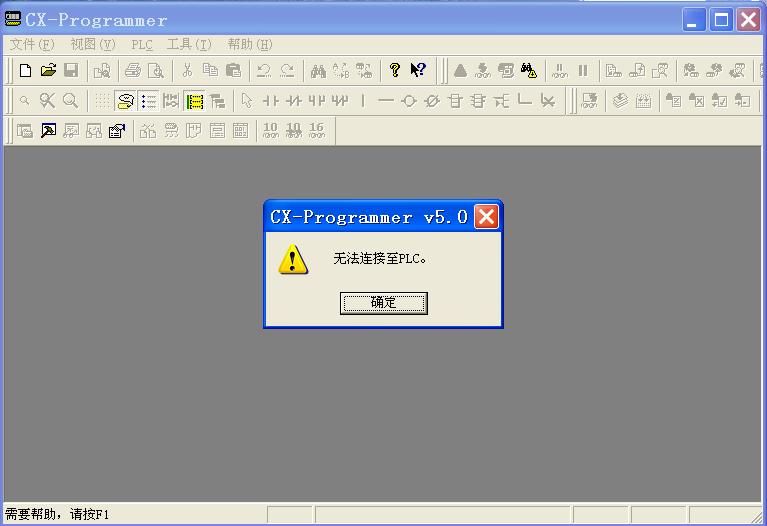767x526 pixels.
Task: Click the context help arrow-question icon
Action: (x=418, y=70)
